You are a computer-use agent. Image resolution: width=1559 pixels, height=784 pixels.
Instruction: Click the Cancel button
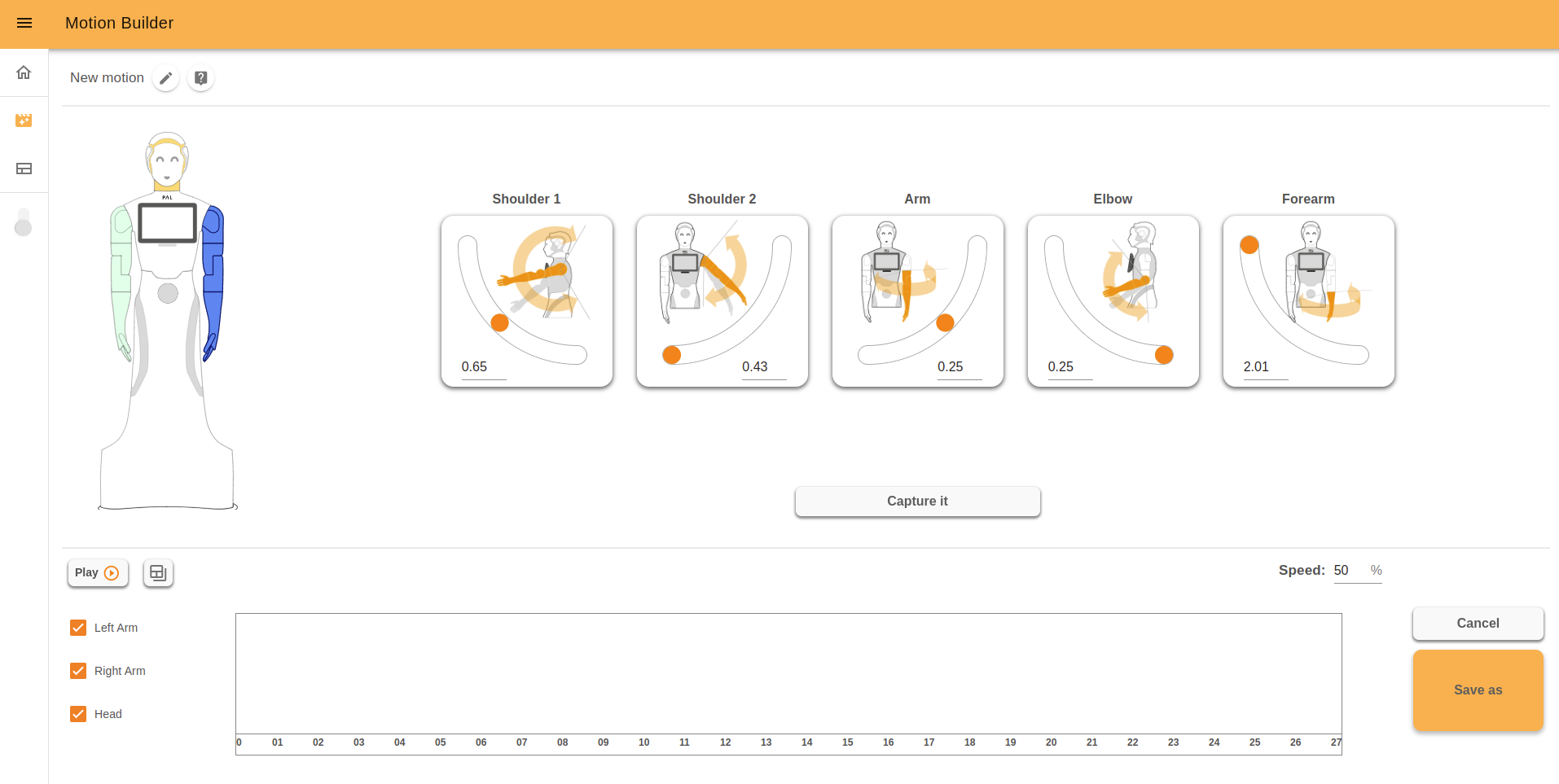[x=1478, y=624]
